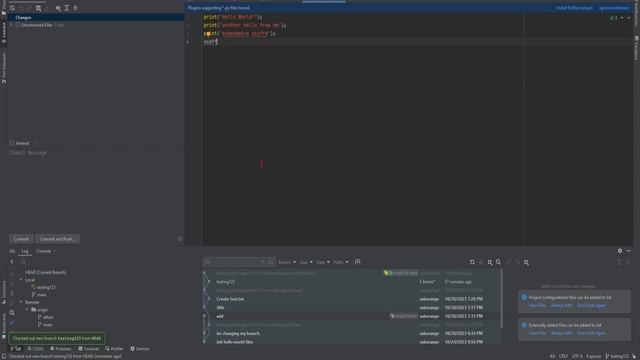Collapse the Local branches node
This screenshot has width=640, height=360.
[21, 280]
